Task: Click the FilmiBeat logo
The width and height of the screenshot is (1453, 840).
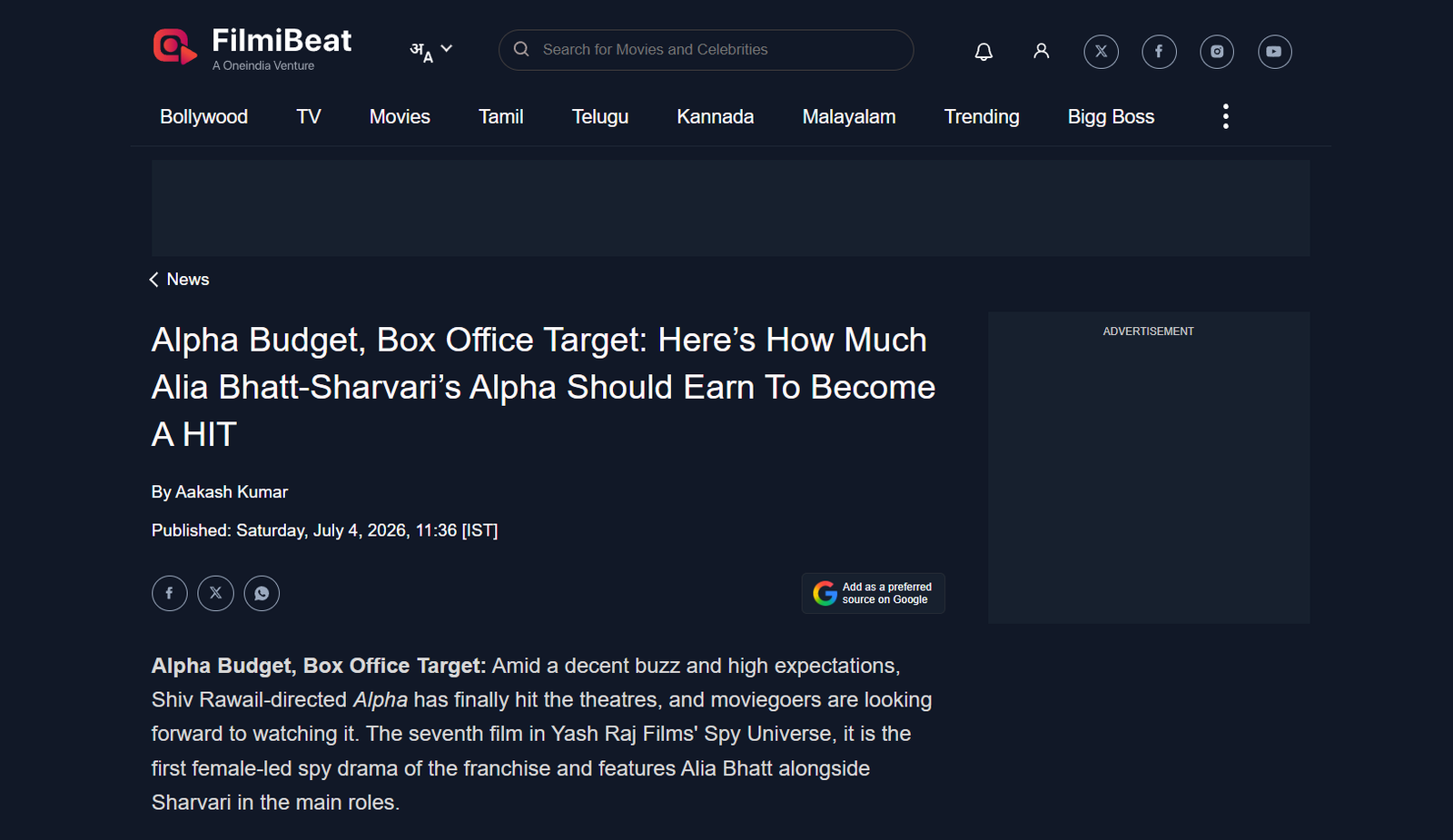Action: pos(252,46)
